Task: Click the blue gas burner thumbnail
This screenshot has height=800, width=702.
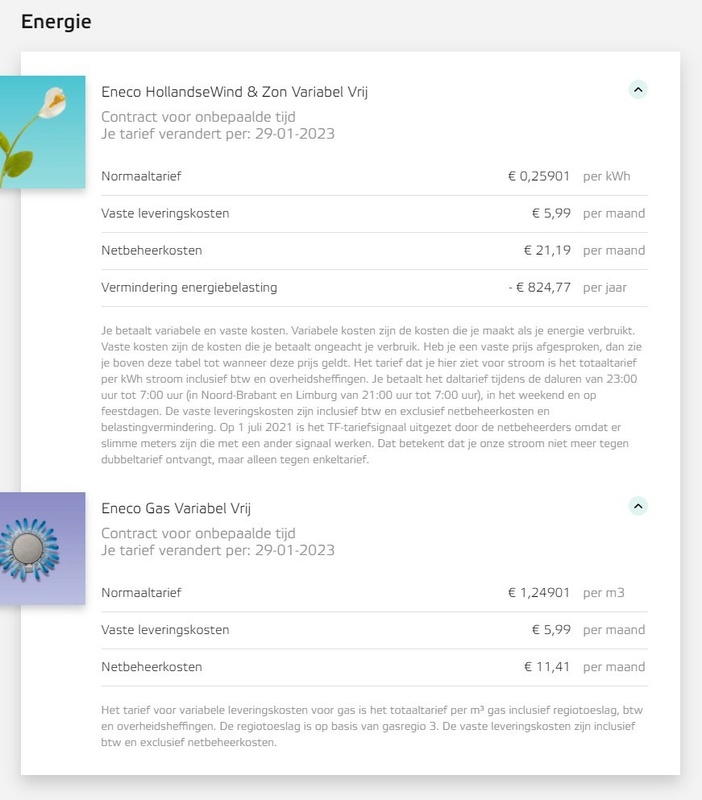Action: (42, 548)
